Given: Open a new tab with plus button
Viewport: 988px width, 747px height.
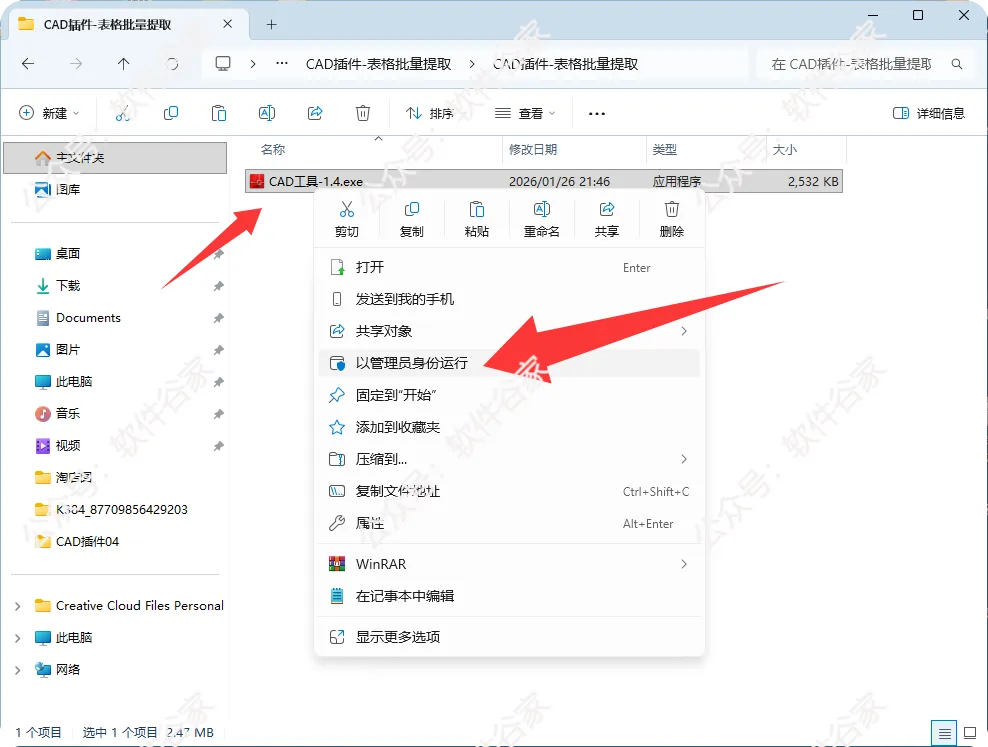Looking at the screenshot, I should pyautogui.click(x=272, y=25).
